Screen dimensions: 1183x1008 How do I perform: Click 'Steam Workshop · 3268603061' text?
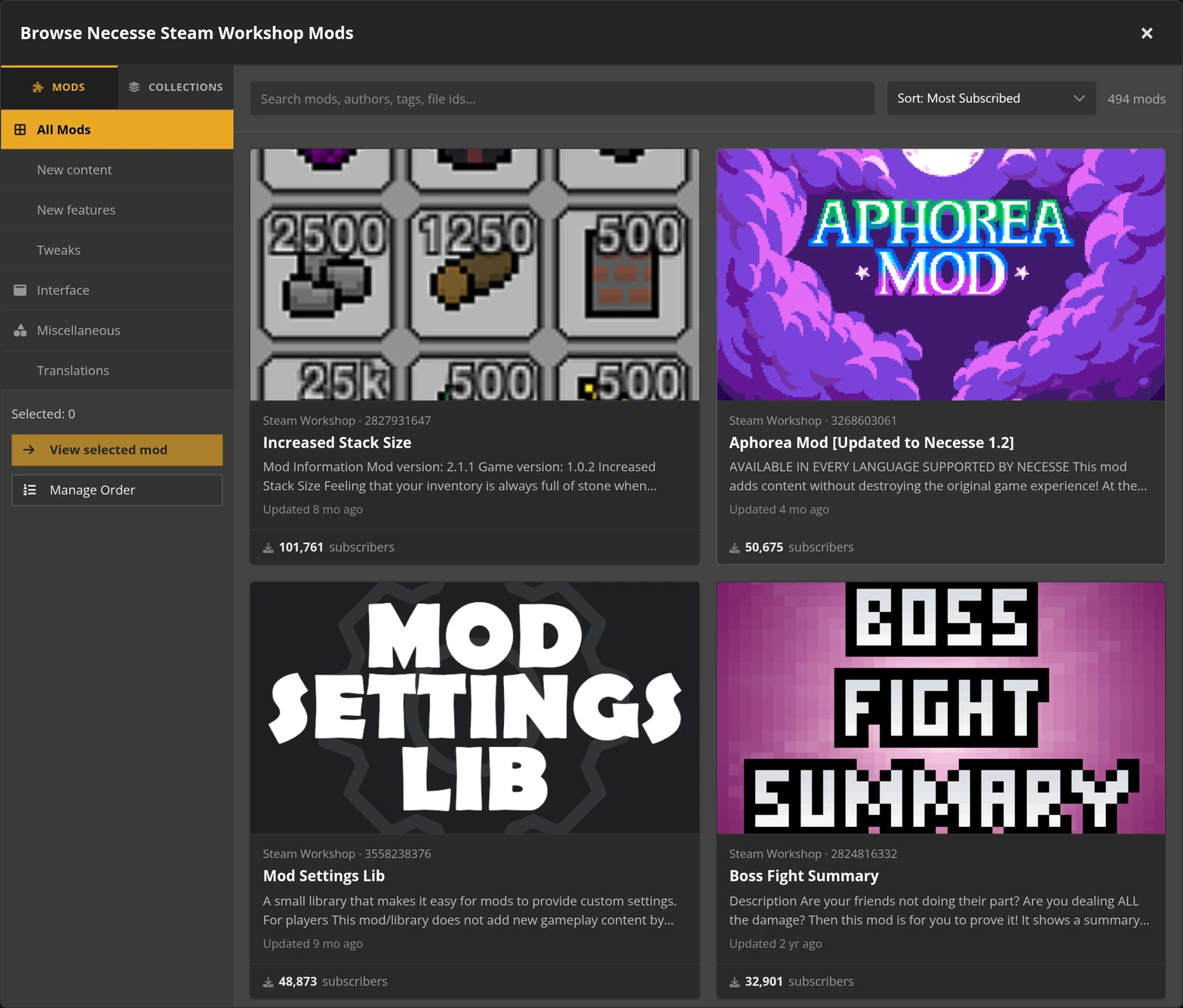pos(813,420)
